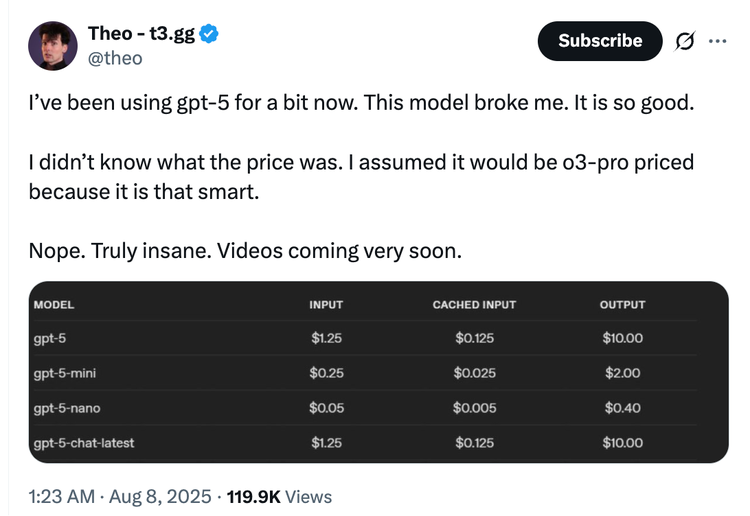750x516 pixels.
Task: Click the INPUT column header
Action: pos(326,305)
